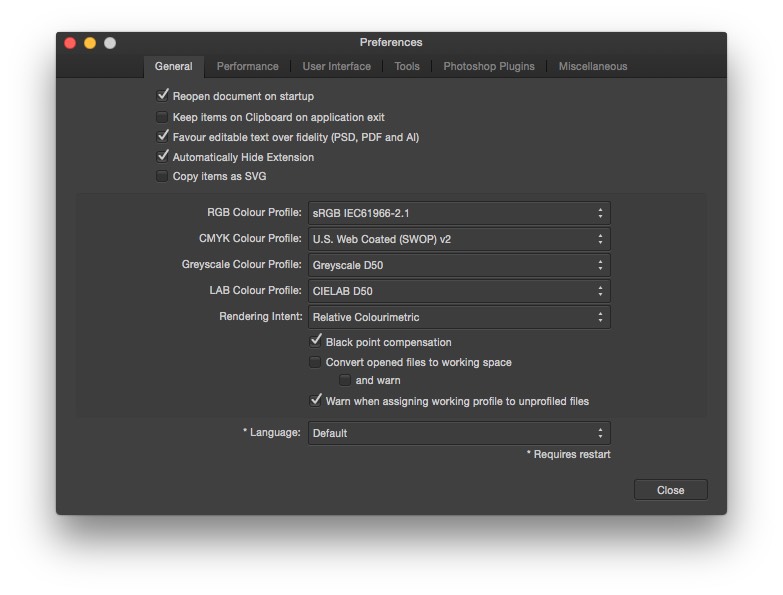Enable Keep items on Clipboard on exit
783x595 pixels.
(163, 117)
